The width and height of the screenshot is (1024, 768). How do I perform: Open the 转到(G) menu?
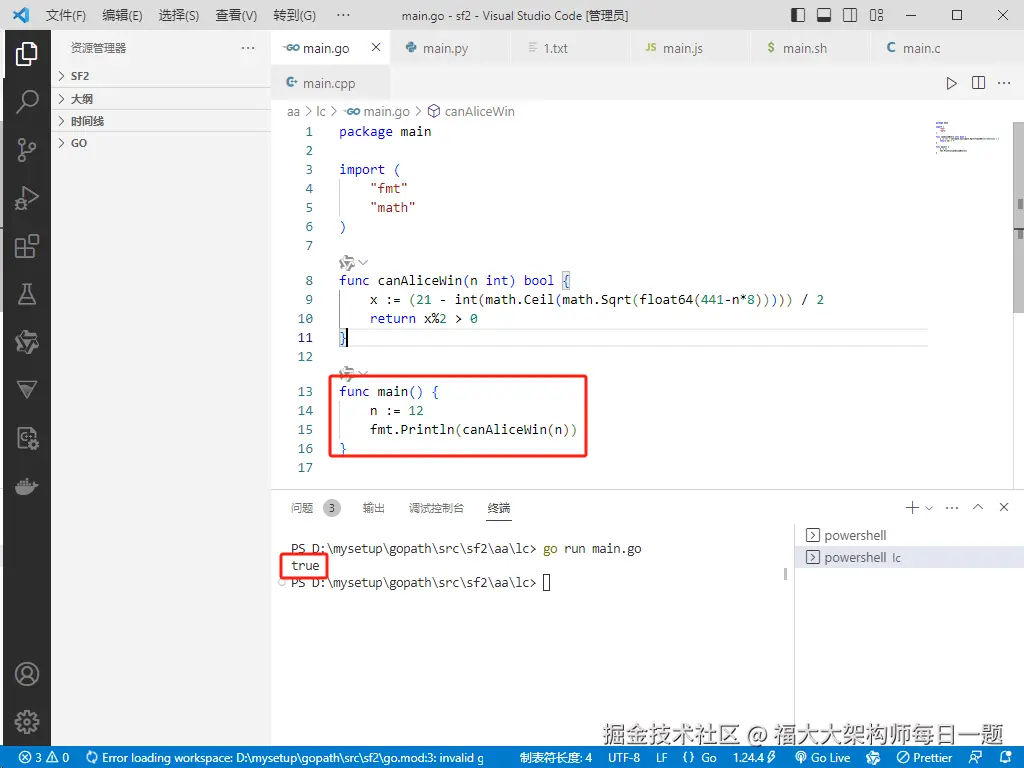pyautogui.click(x=295, y=15)
